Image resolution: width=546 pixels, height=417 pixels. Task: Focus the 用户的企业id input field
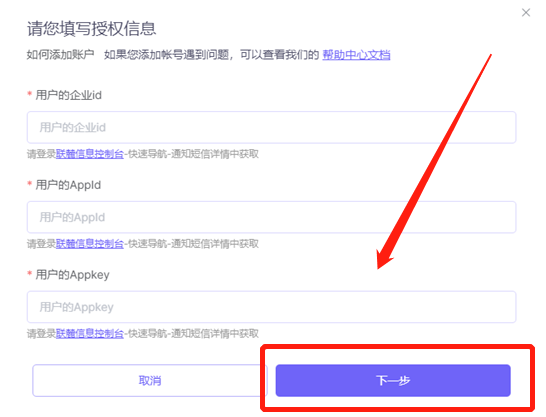[x=272, y=127]
